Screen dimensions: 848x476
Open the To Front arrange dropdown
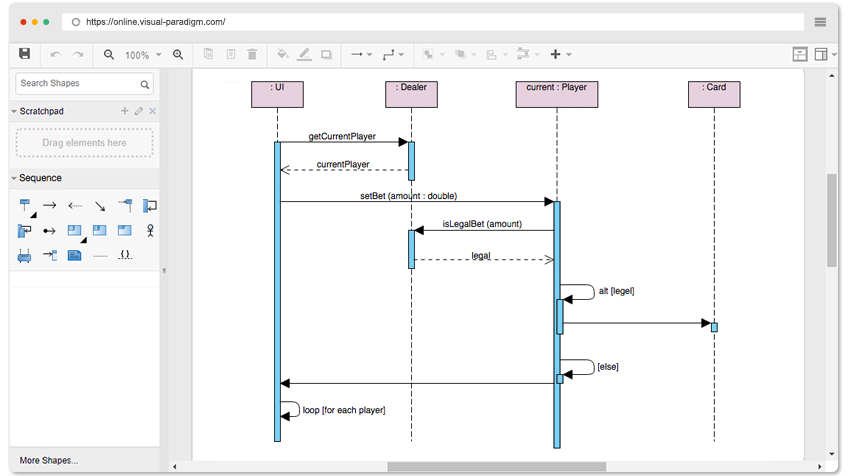coord(433,55)
